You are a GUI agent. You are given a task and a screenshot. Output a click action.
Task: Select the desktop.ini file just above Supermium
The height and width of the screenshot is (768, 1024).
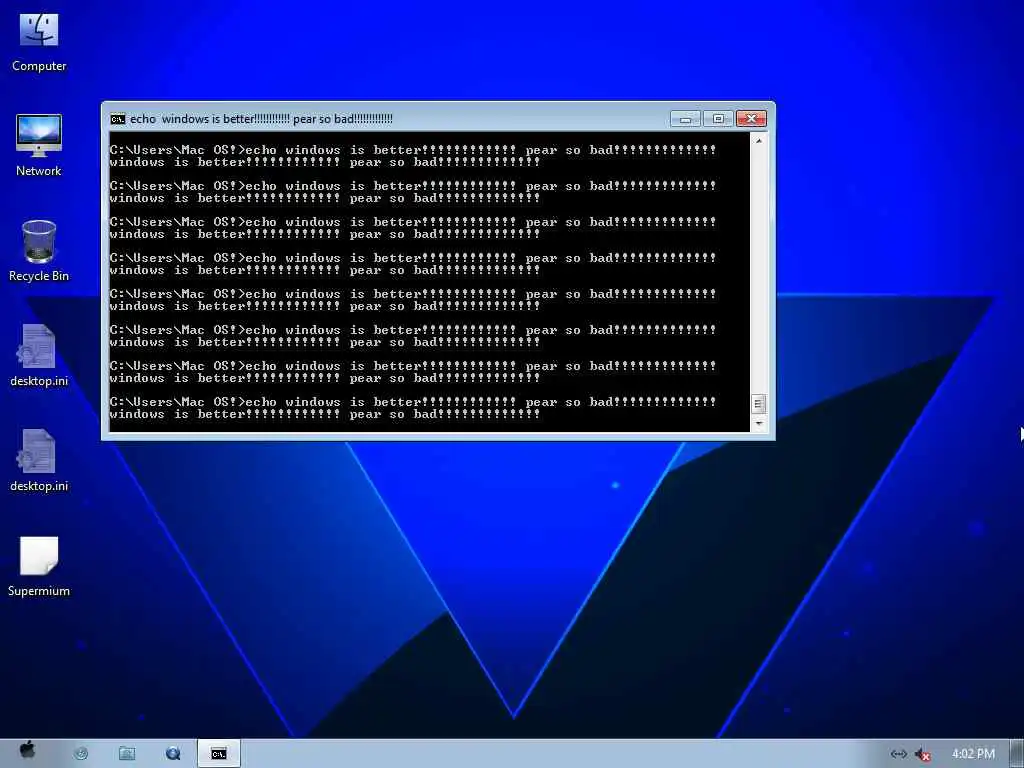pyautogui.click(x=39, y=461)
